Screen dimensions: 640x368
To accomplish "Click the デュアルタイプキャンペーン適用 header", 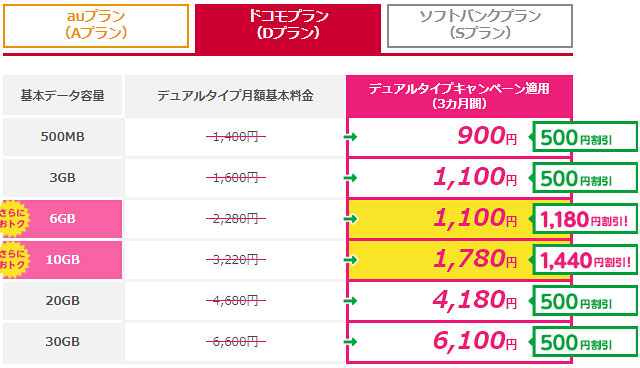I will click(x=459, y=96).
